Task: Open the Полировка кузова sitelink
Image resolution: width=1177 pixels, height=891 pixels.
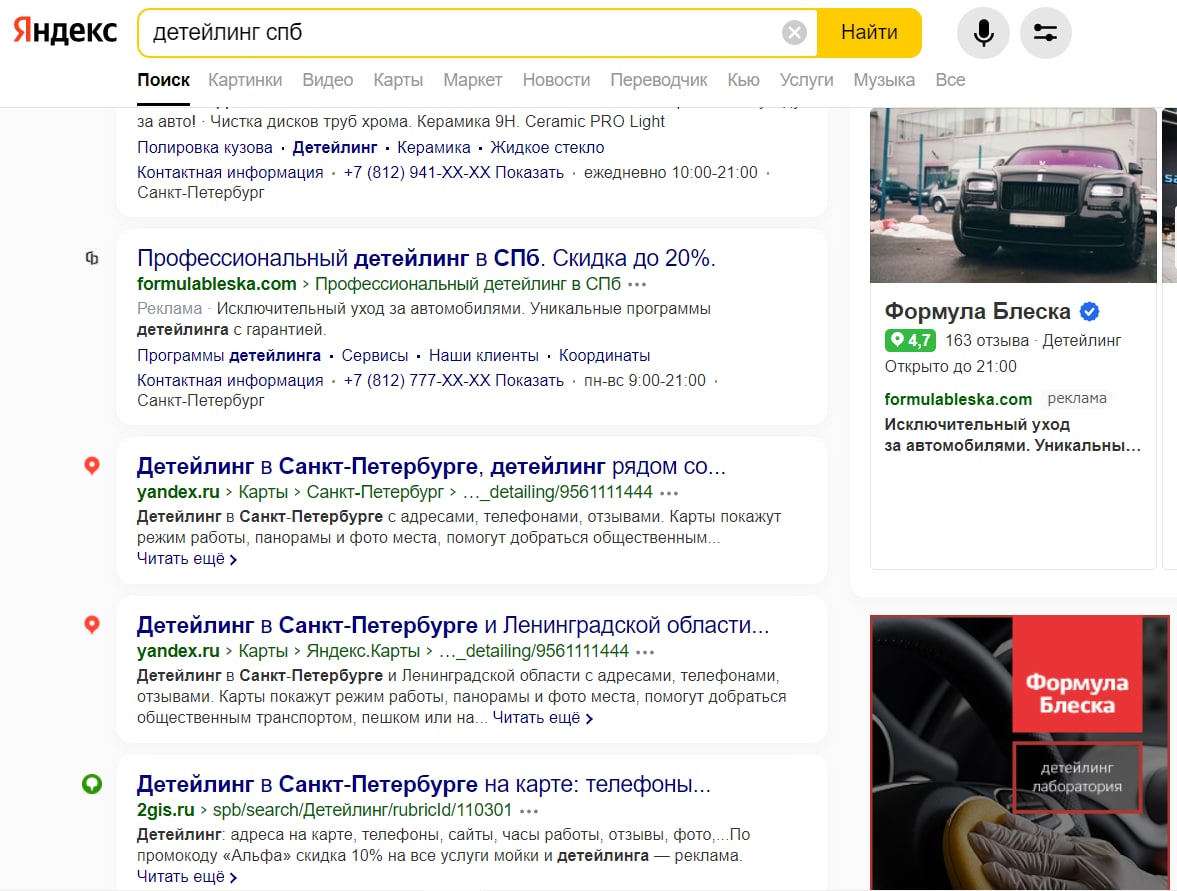Action: [x=204, y=147]
